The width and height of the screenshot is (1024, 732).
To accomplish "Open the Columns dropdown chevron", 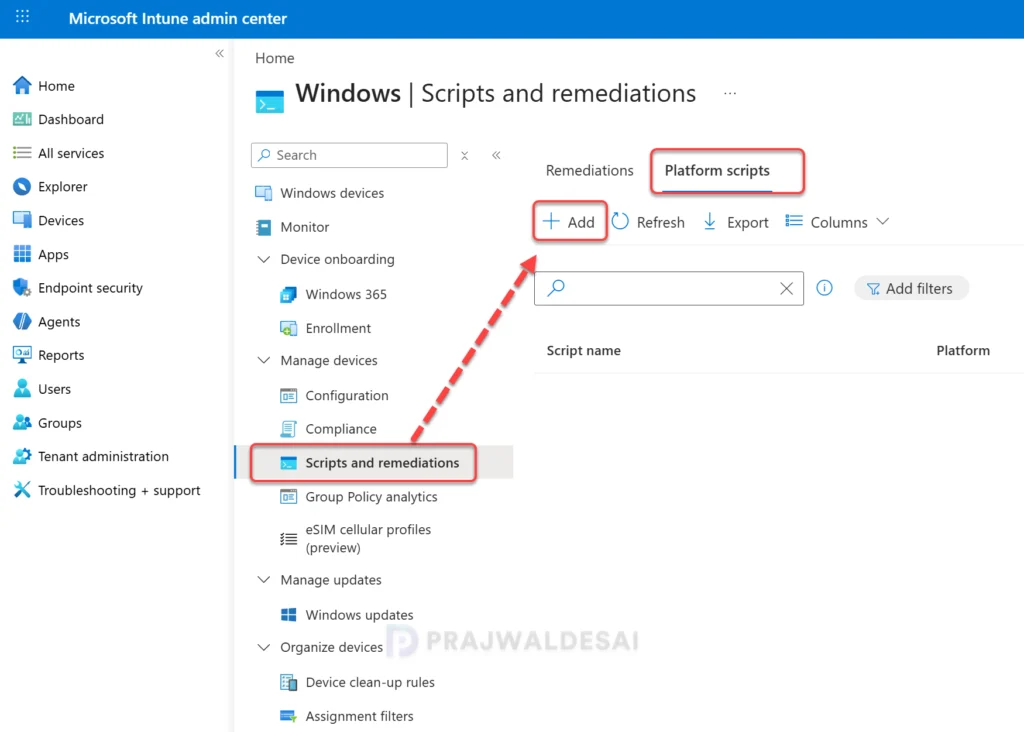I will click(883, 222).
